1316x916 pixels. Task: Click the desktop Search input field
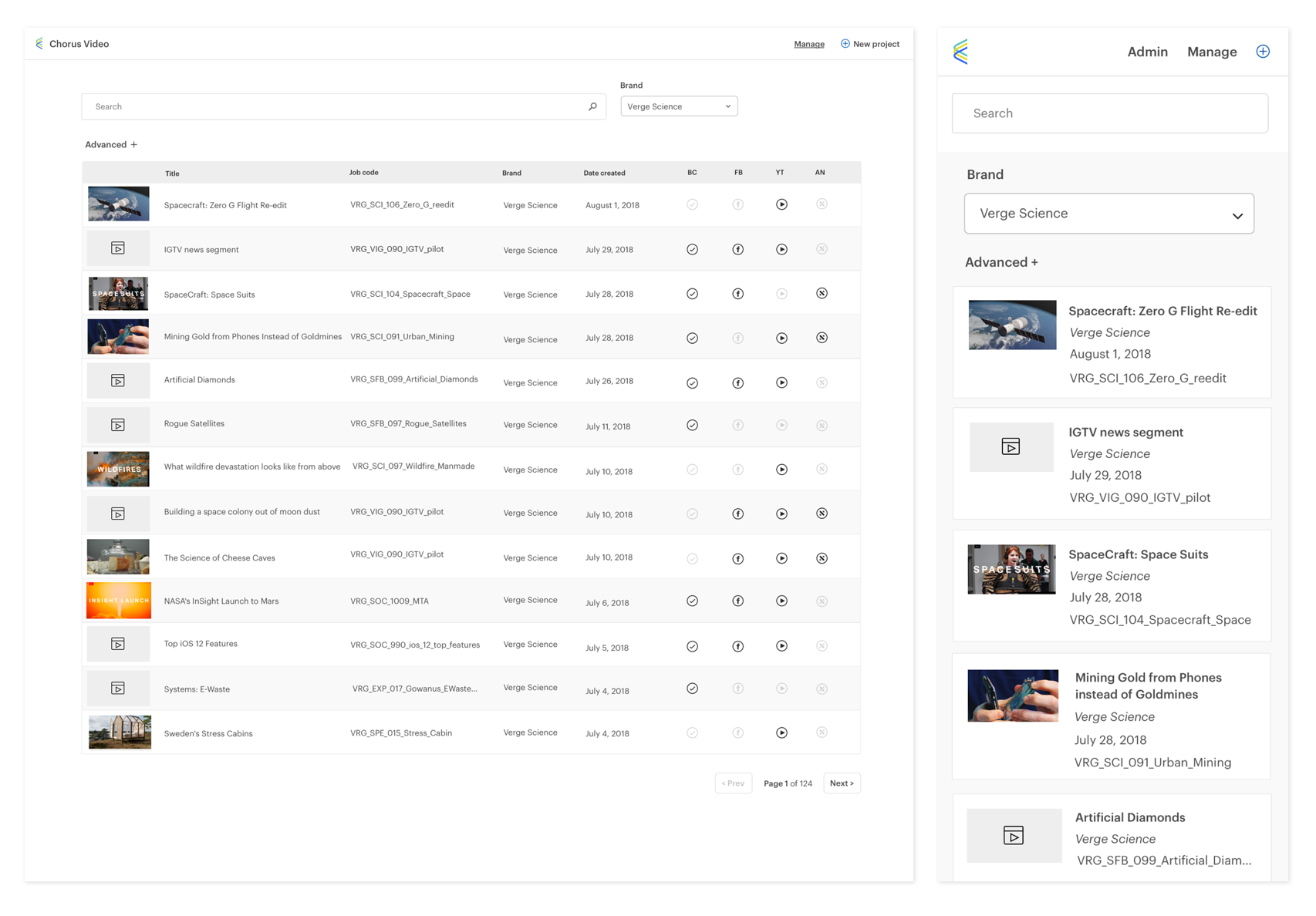coord(343,106)
